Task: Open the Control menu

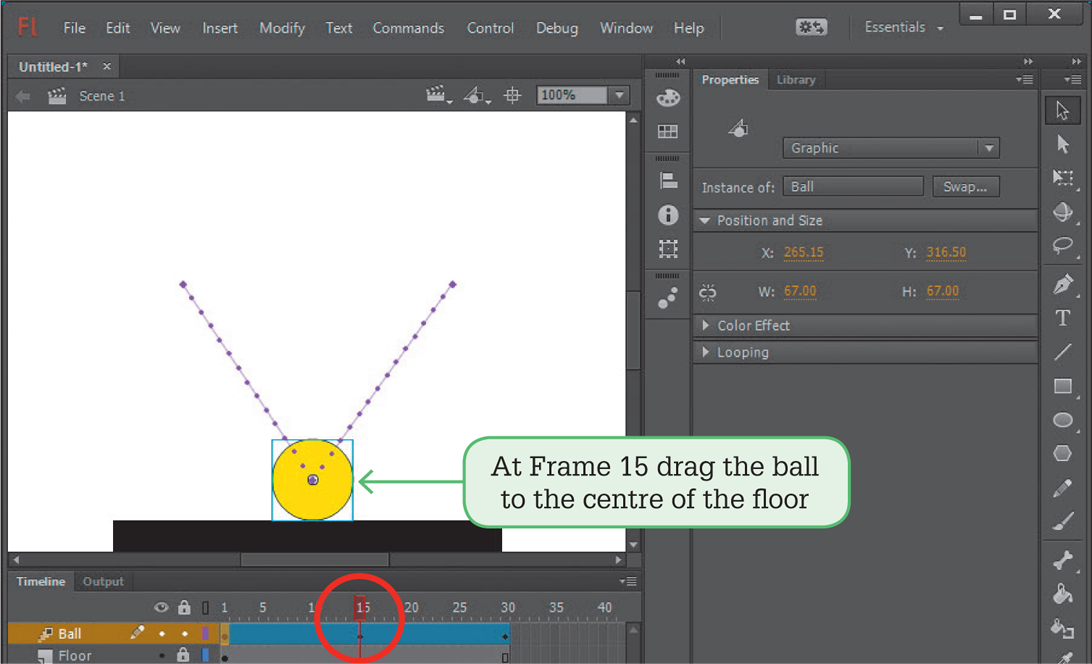Action: 490,28
